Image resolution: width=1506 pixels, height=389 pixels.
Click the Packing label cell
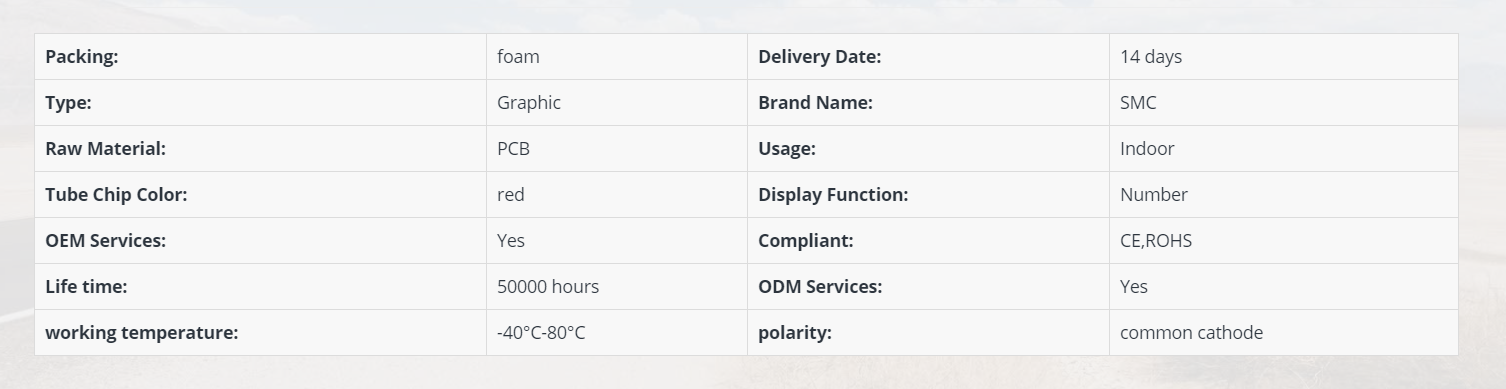(x=260, y=57)
